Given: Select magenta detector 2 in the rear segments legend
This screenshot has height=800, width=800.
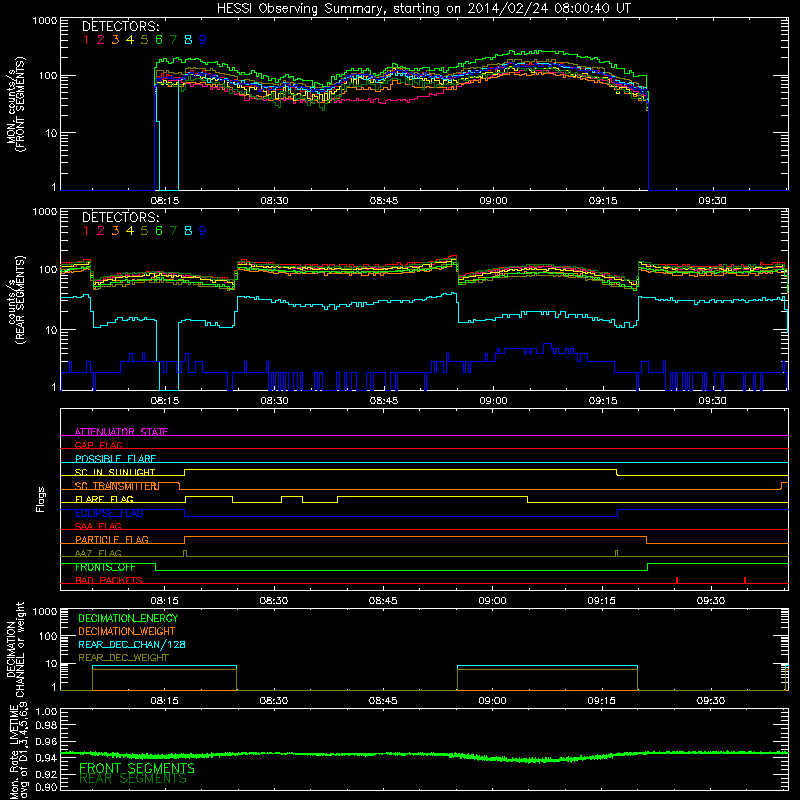Looking at the screenshot, I should [101, 231].
